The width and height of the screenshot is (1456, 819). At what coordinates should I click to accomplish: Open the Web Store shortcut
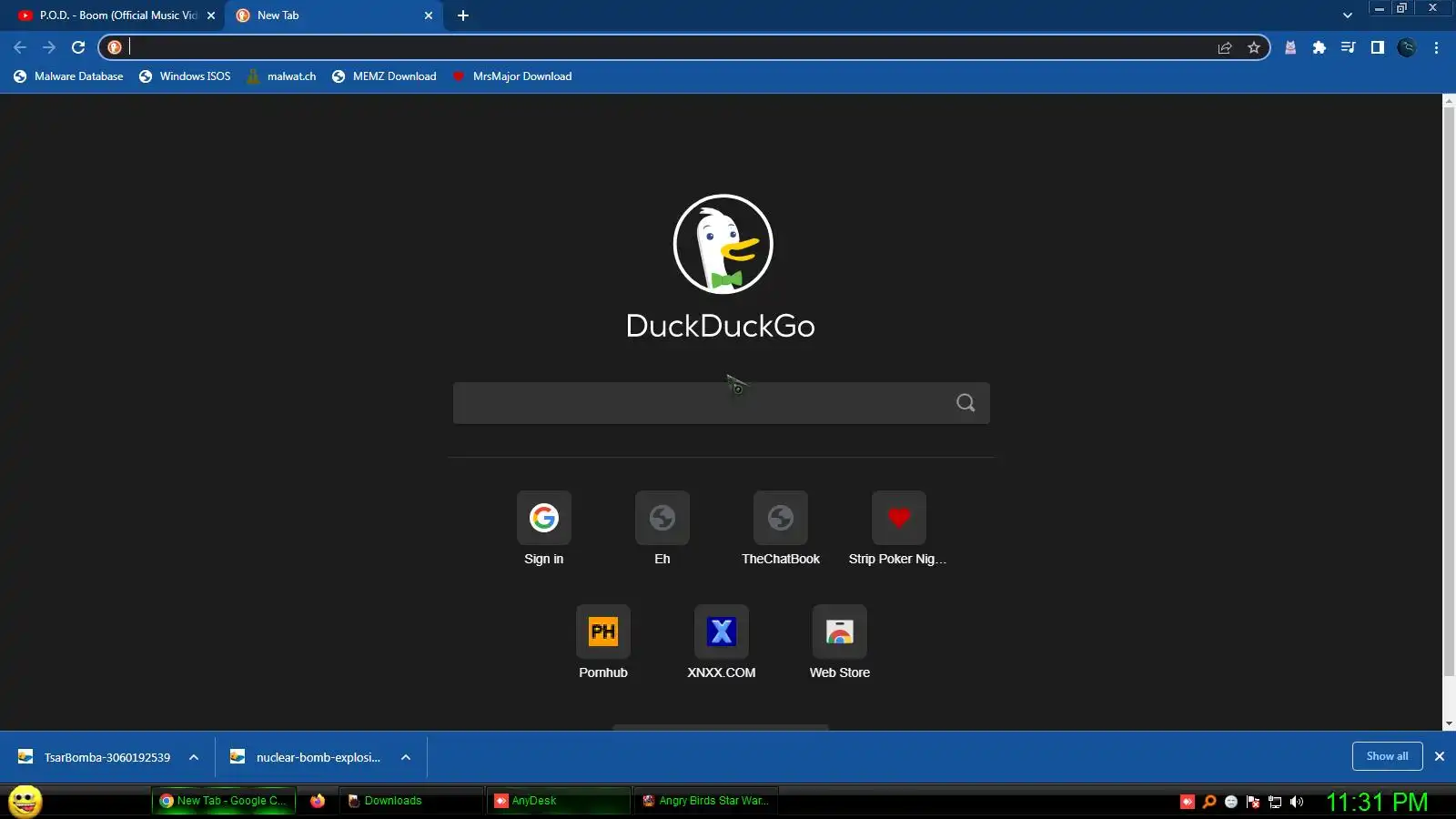point(840,643)
